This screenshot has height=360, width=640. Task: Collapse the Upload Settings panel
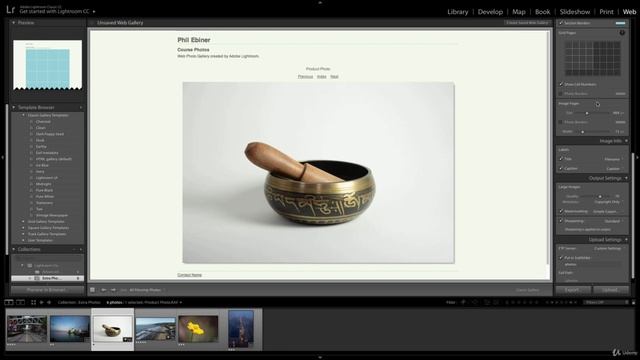click(626, 240)
